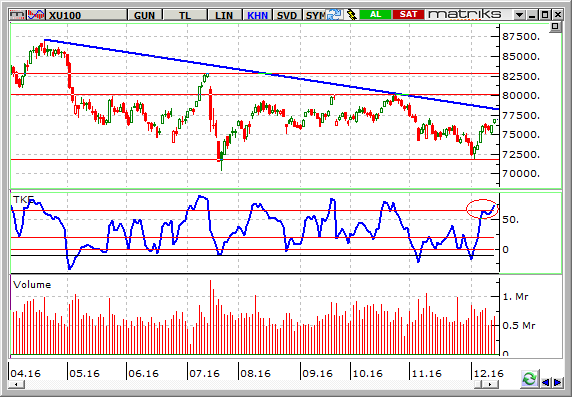Click the 70000 price axis label
572x397 pixels.
[521, 174]
